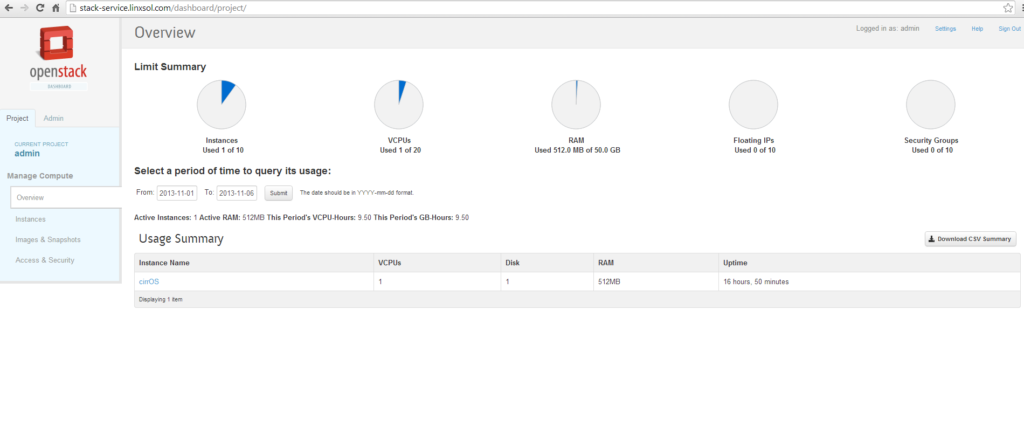Open the Settings link
This screenshot has width=1024, height=447.
click(x=946, y=29)
